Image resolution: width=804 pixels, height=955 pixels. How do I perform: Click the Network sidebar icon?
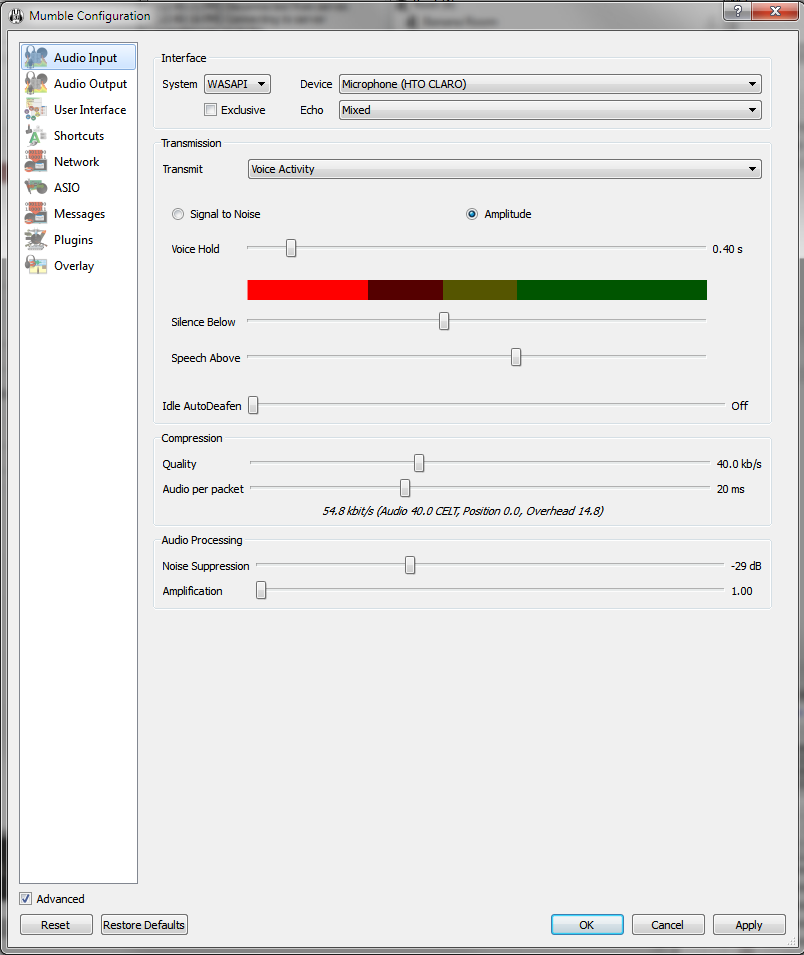(36, 161)
